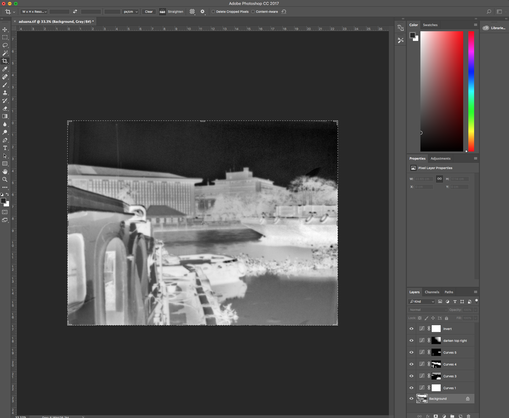Select the Pen tool
509x418 pixels.
[x=5, y=140]
